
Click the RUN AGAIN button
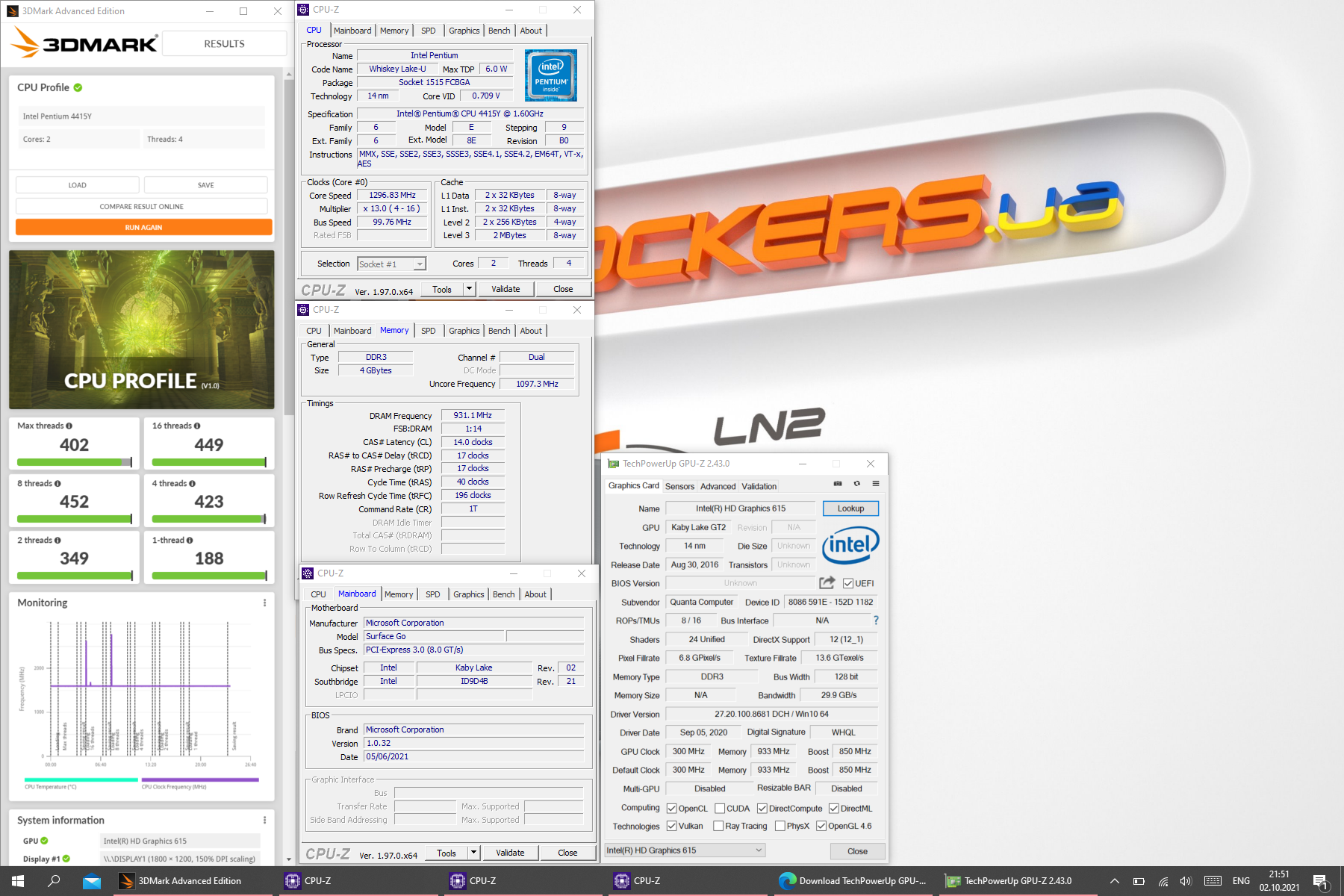point(143,227)
